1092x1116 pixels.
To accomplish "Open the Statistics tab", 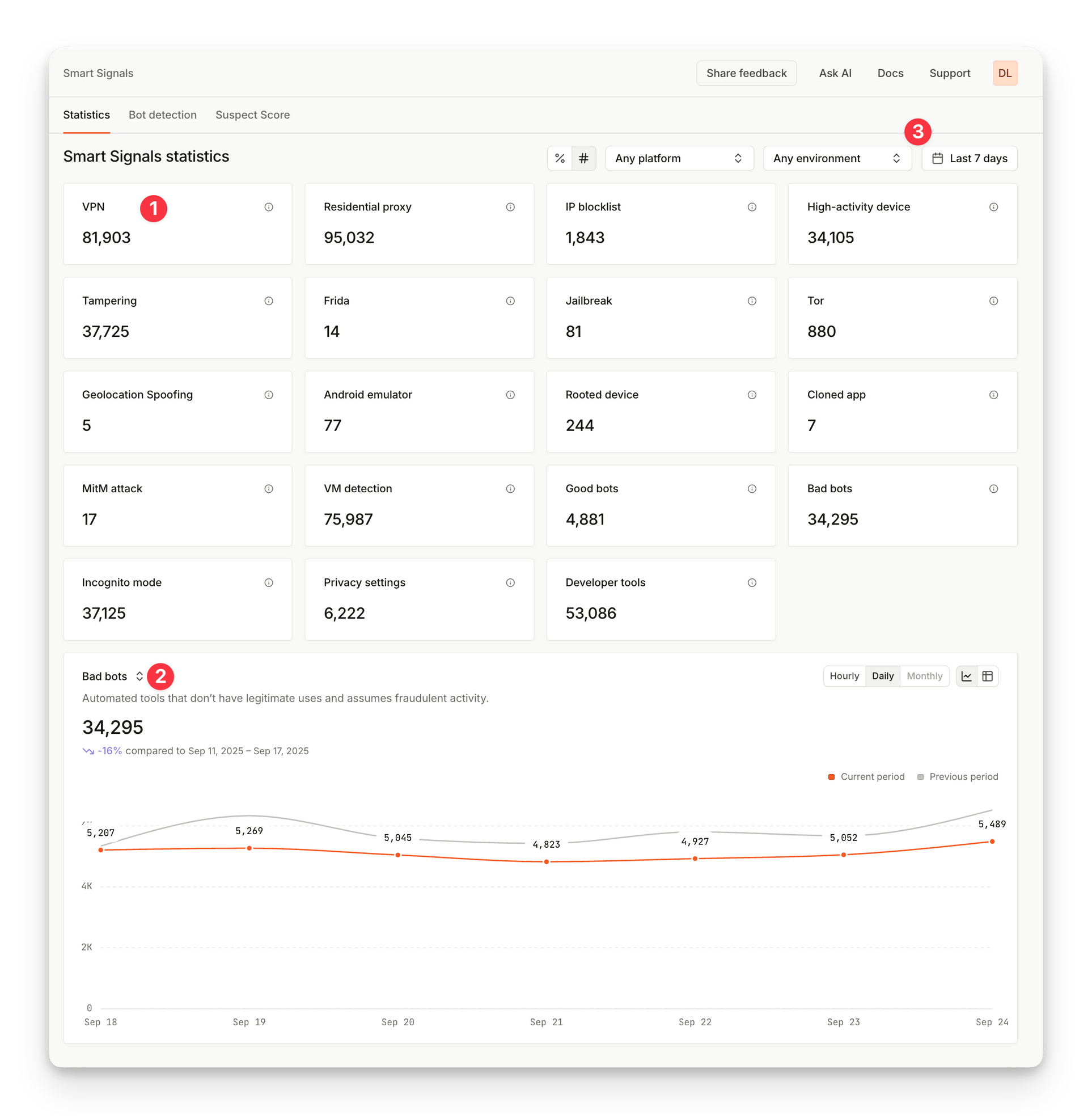I will [x=86, y=115].
